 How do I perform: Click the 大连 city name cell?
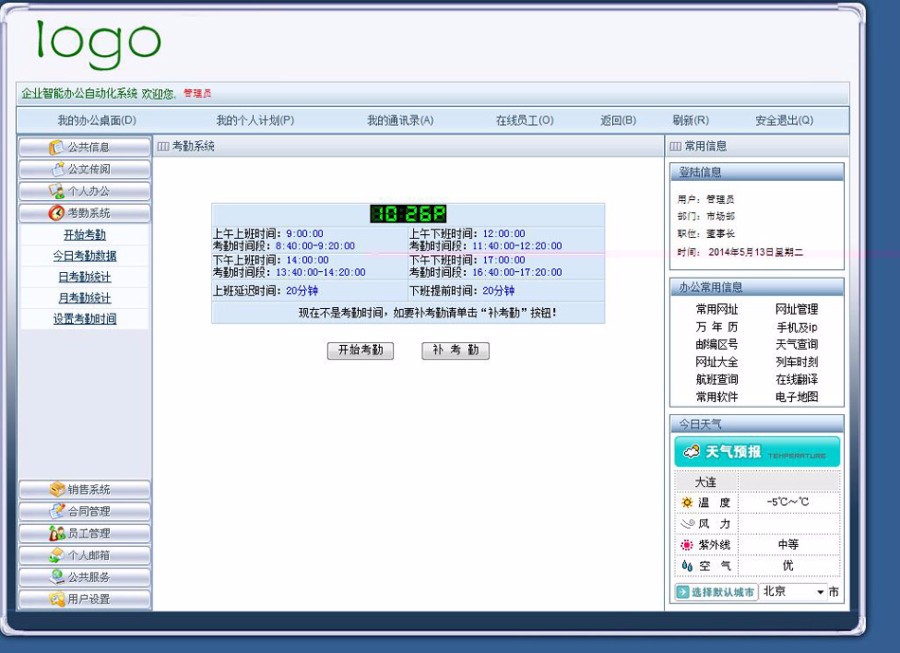(706, 482)
